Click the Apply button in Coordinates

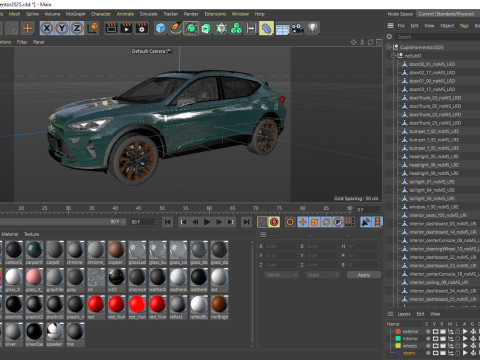pos(364,275)
